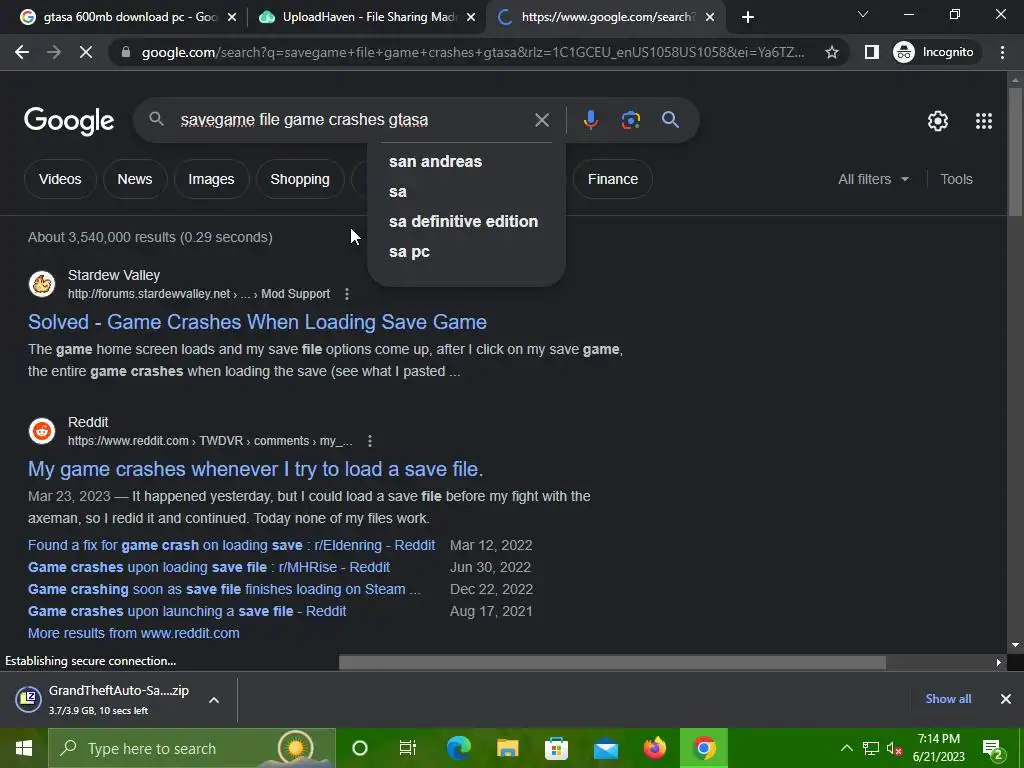Open Google quick settings gear
The image size is (1024, 768).
(938, 121)
